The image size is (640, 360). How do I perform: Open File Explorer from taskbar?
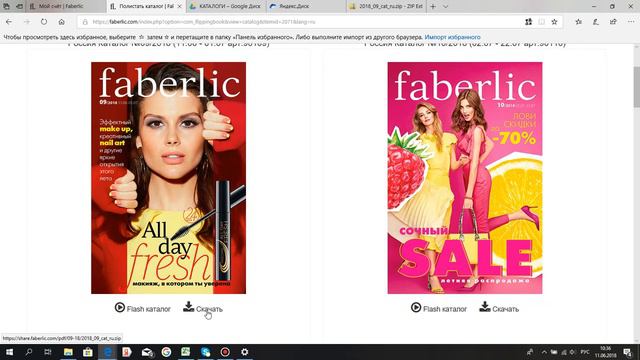68,352
